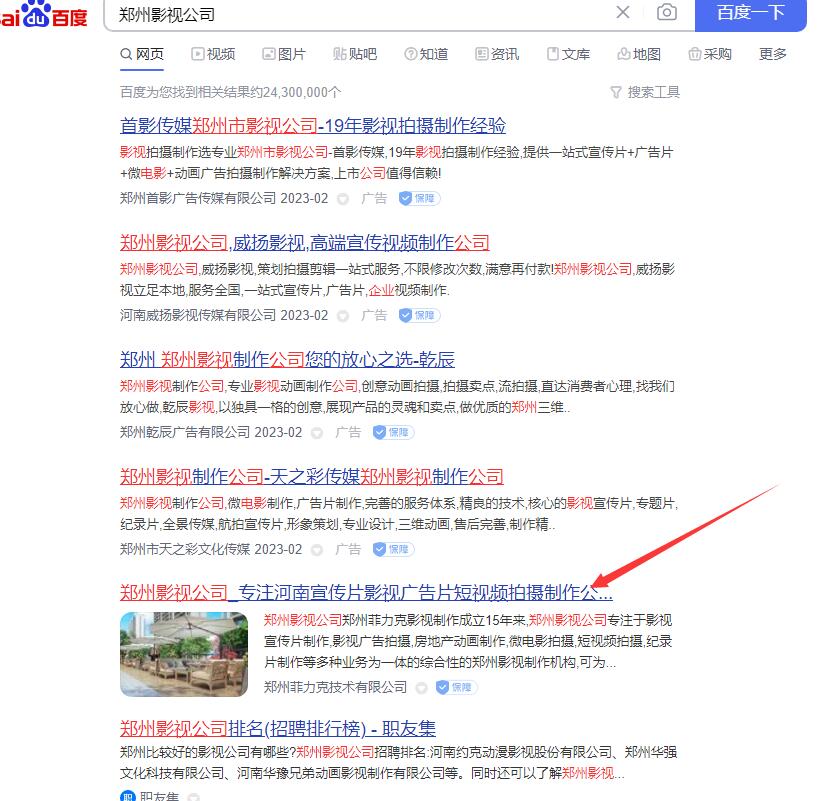Expand the dropdown circle beside 郑州乾辰广告有限公司
828x801 pixels.
[x=317, y=433]
